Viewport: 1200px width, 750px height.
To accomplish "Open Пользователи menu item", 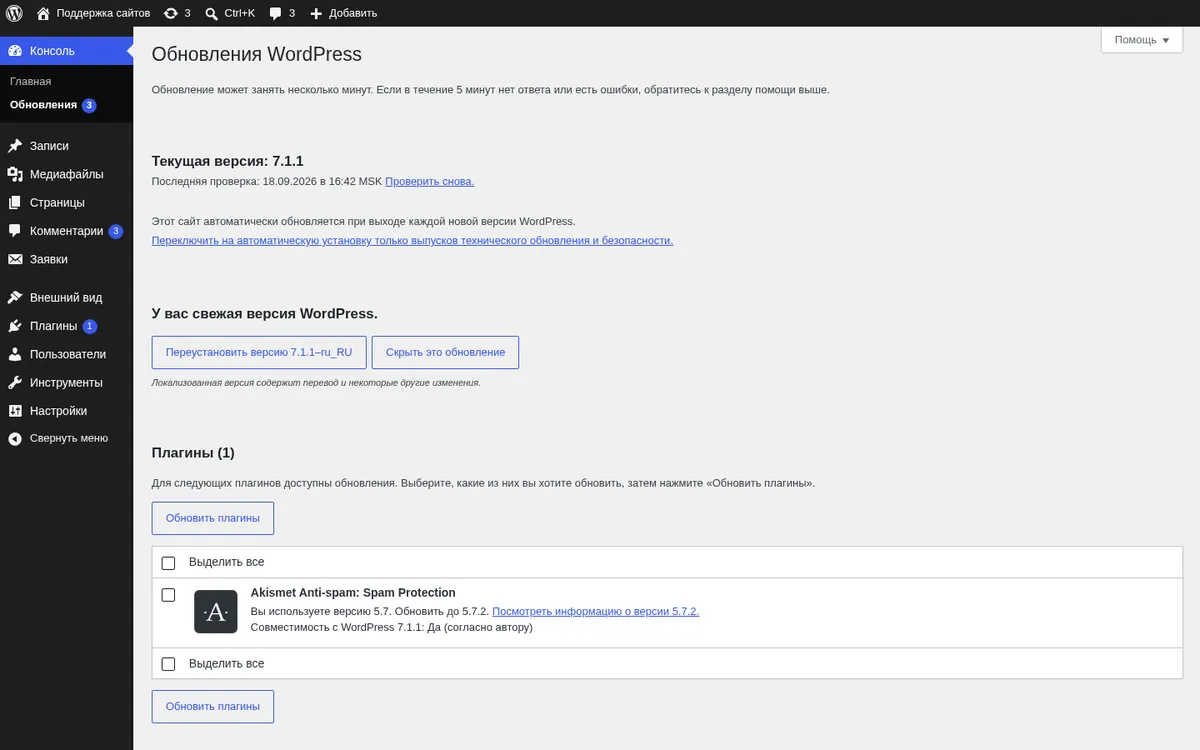I will (66, 354).
